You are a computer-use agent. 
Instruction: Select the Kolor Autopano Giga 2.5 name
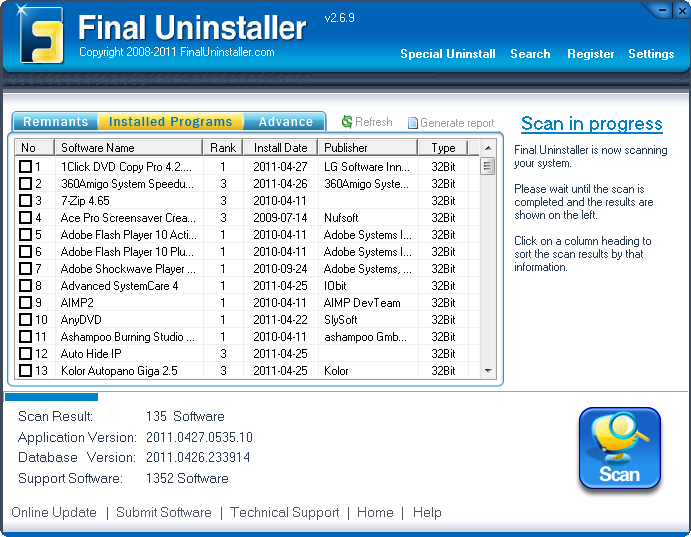119,371
